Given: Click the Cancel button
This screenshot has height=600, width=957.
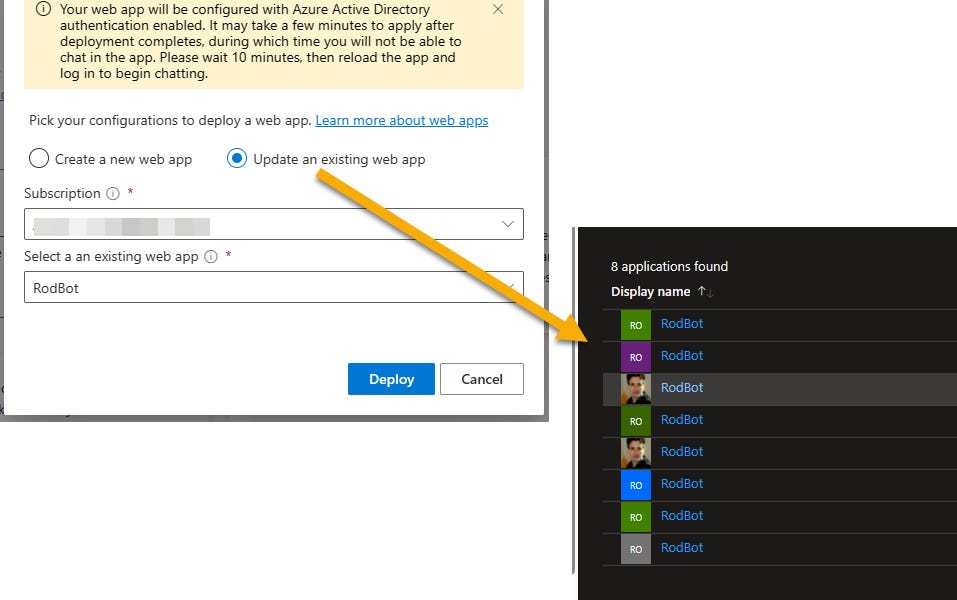Looking at the screenshot, I should (x=482, y=379).
